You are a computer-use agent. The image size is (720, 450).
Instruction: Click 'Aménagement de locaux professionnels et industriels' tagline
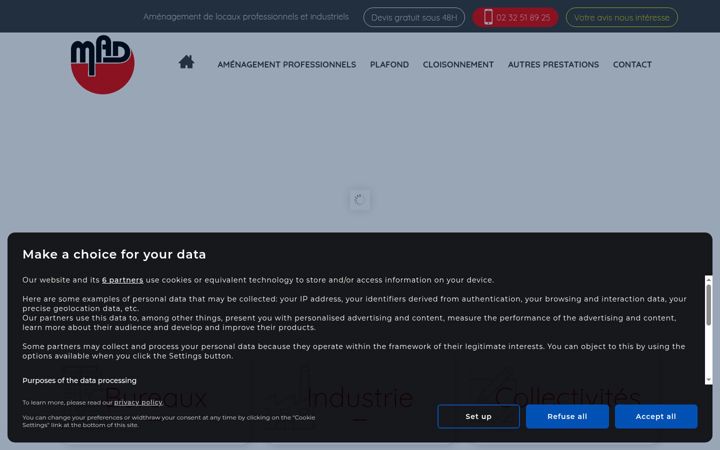tap(246, 17)
